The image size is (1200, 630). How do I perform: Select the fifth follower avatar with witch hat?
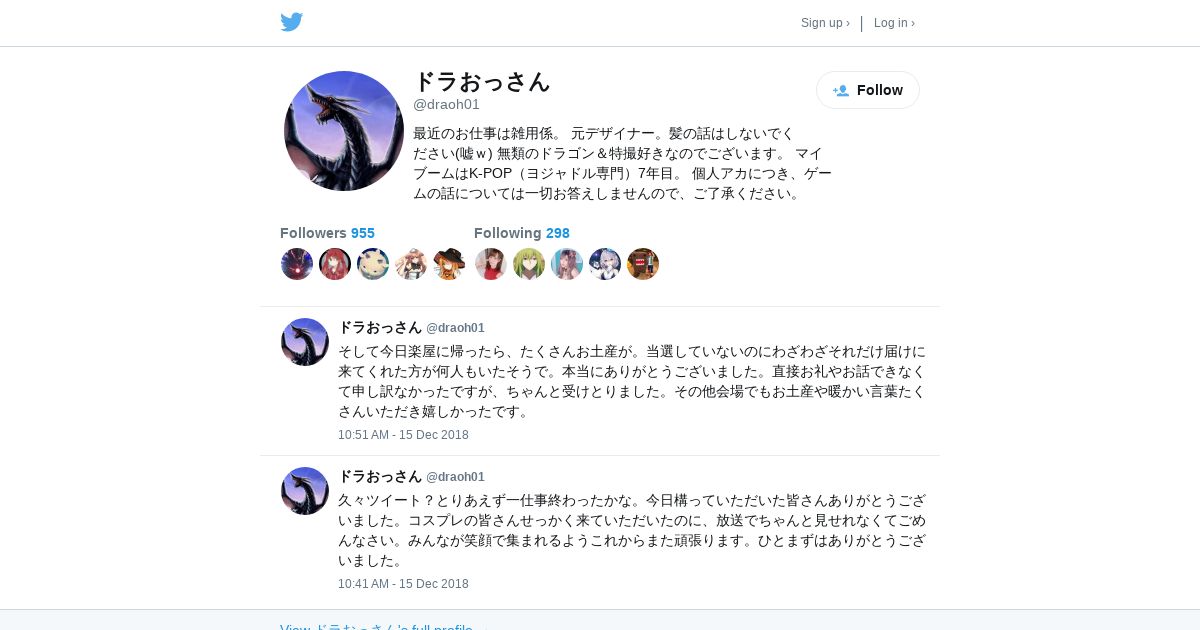click(449, 264)
